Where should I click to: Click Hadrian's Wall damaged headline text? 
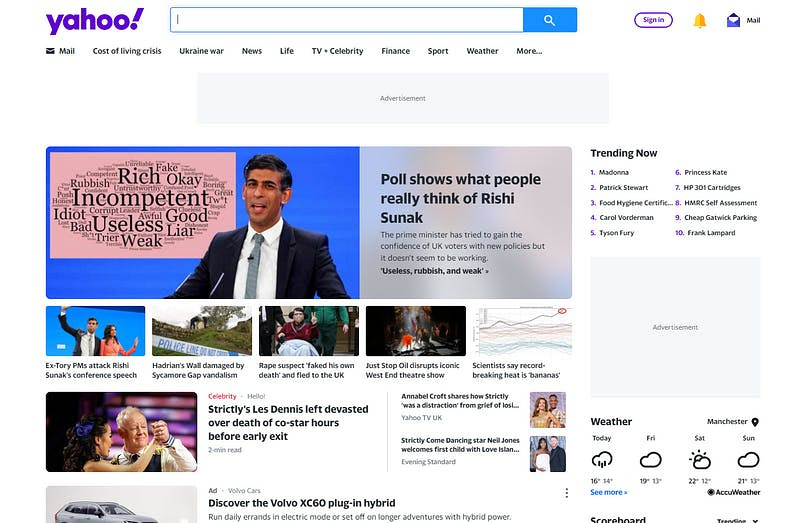[198, 370]
